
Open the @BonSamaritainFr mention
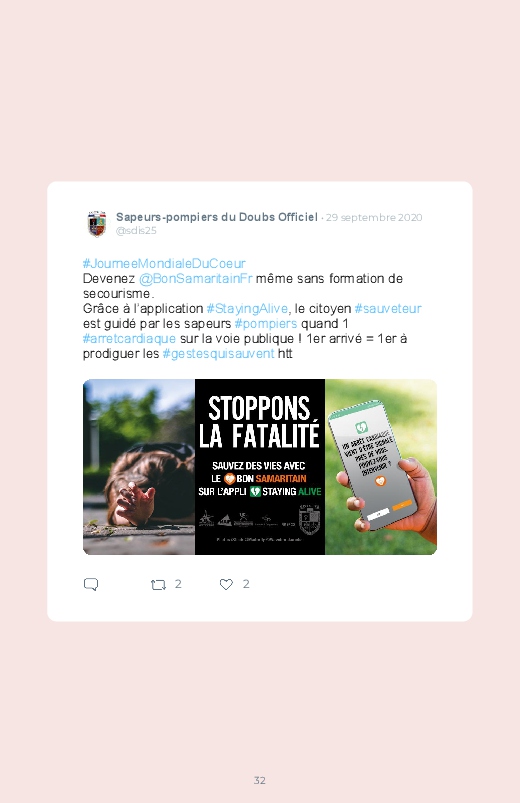(x=196, y=279)
